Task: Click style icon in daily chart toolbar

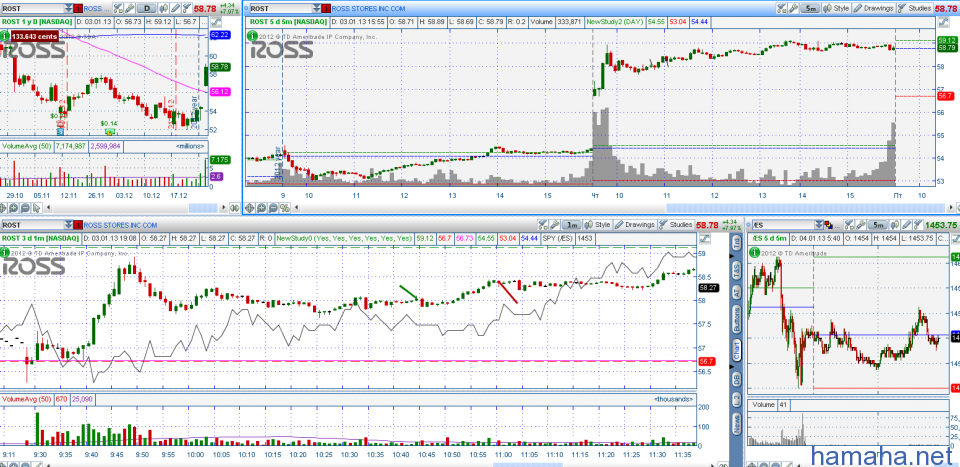Action: click(x=163, y=9)
